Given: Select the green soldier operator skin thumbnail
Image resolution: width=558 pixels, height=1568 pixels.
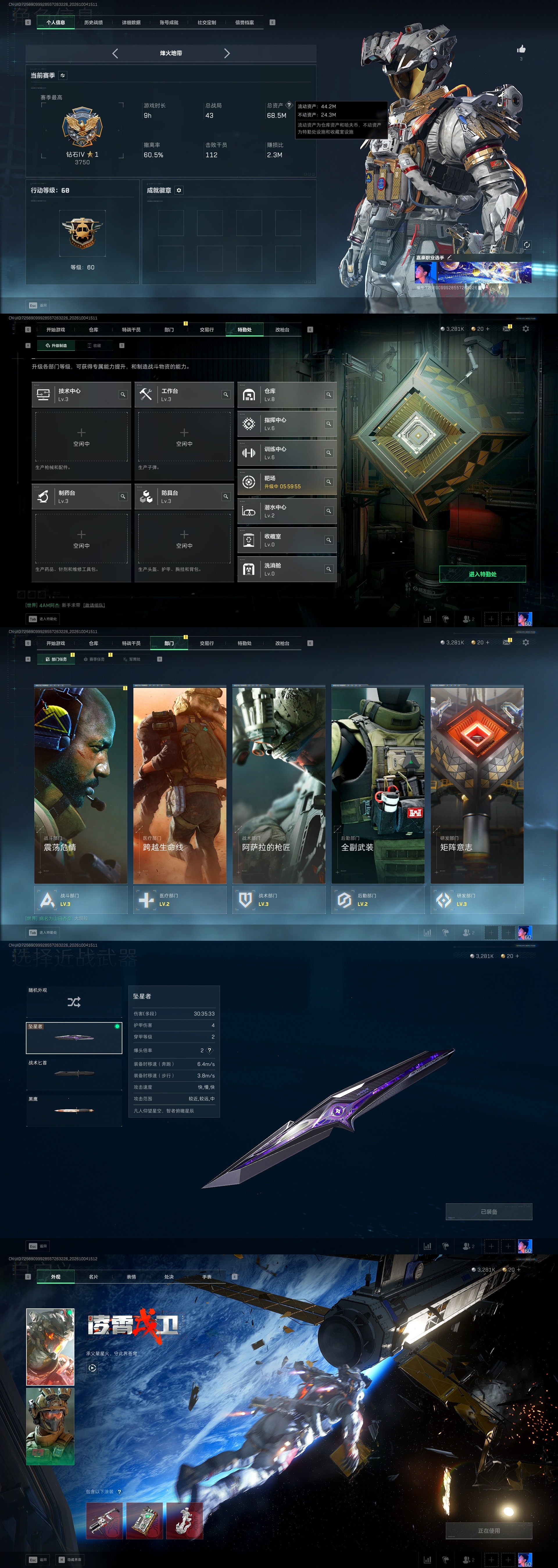Looking at the screenshot, I should pos(50,1427).
